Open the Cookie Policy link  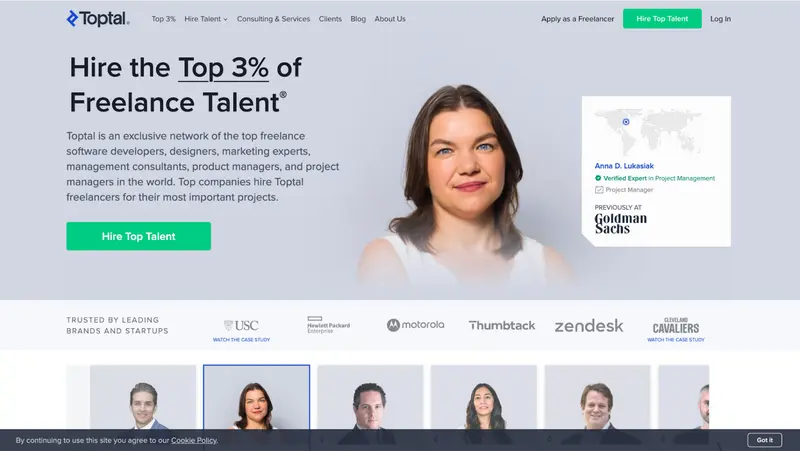(x=194, y=440)
